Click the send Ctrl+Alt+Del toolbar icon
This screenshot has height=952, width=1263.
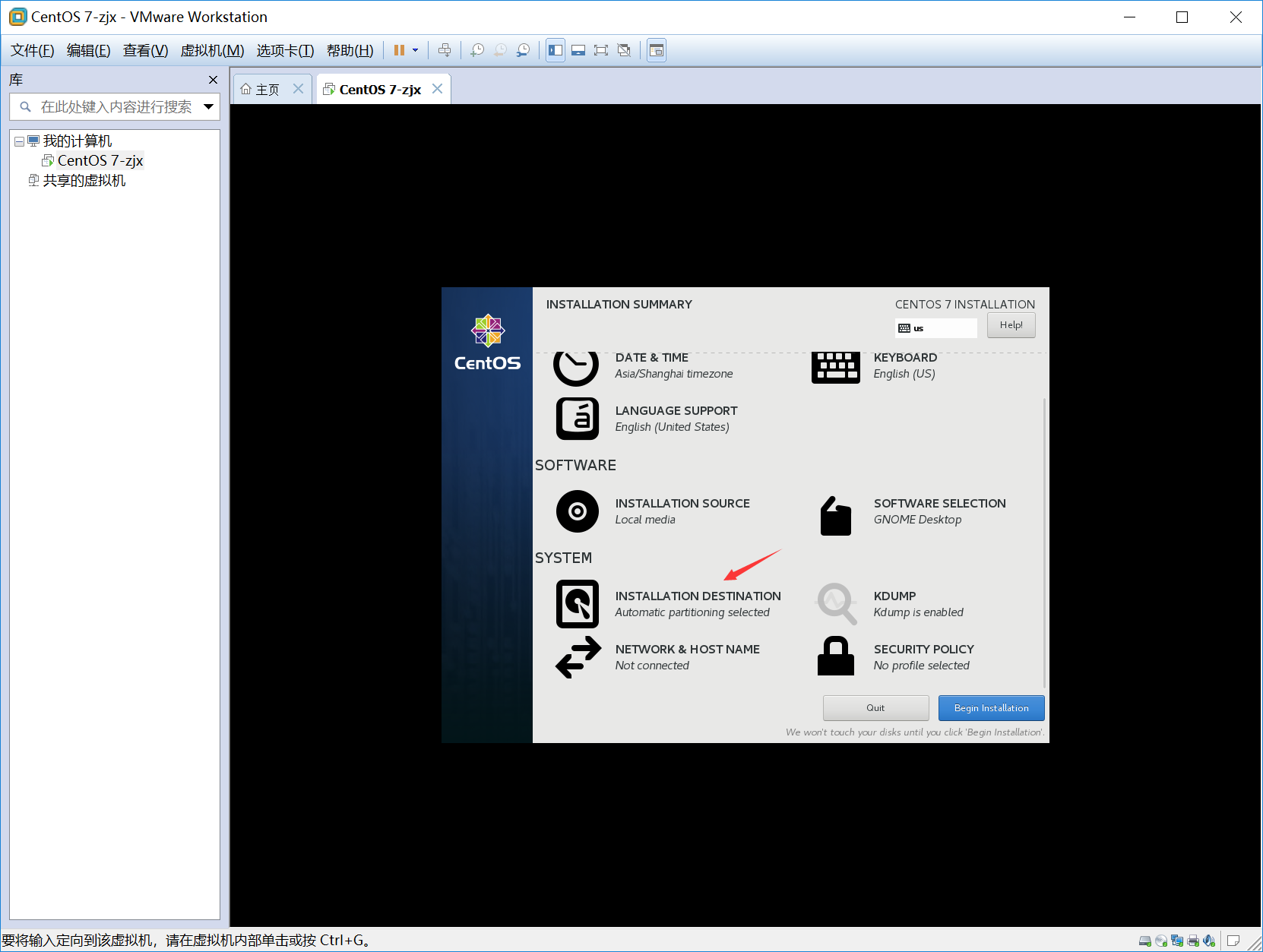click(x=445, y=51)
